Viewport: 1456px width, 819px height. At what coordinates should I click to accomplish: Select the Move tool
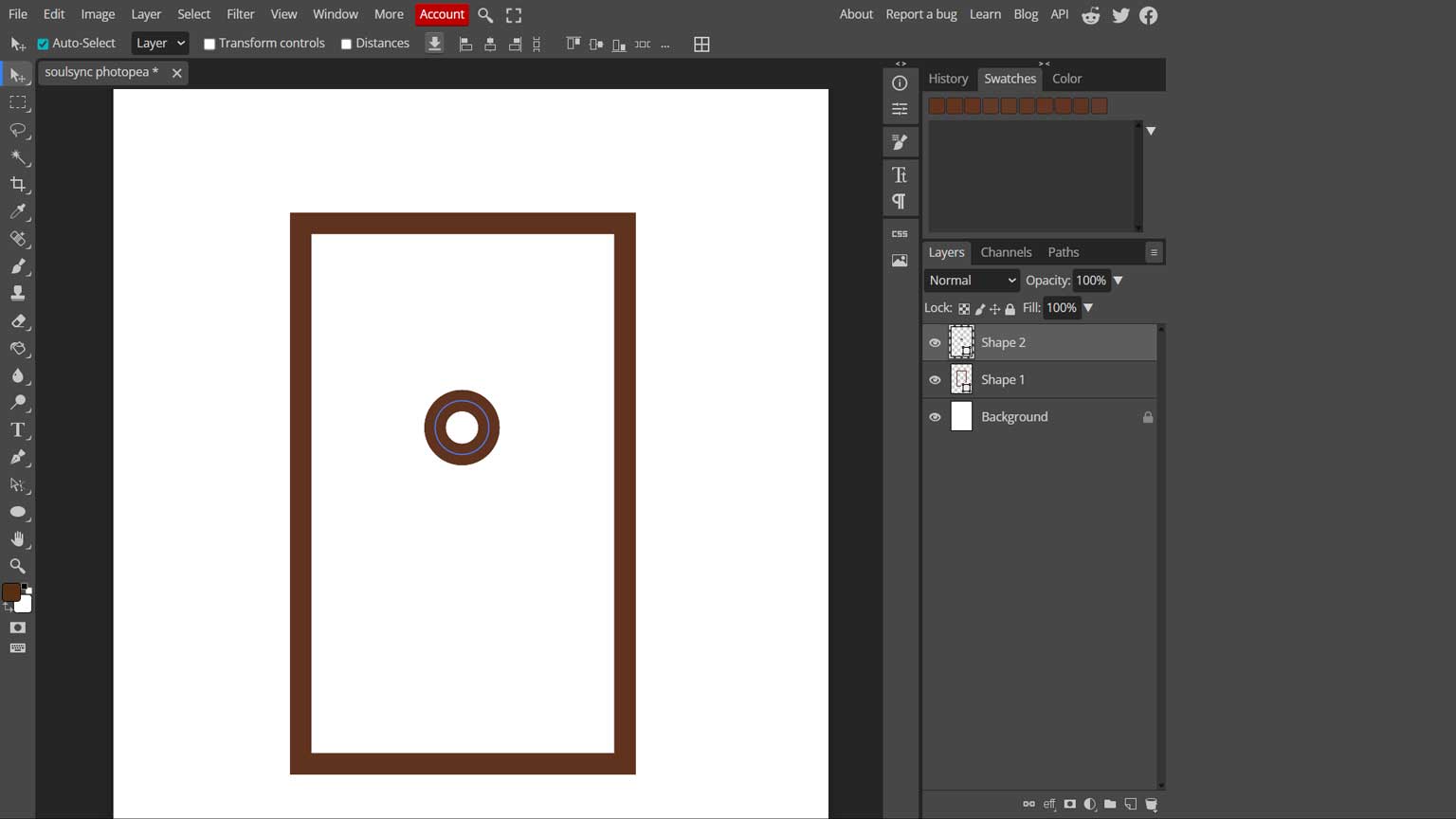(x=17, y=76)
